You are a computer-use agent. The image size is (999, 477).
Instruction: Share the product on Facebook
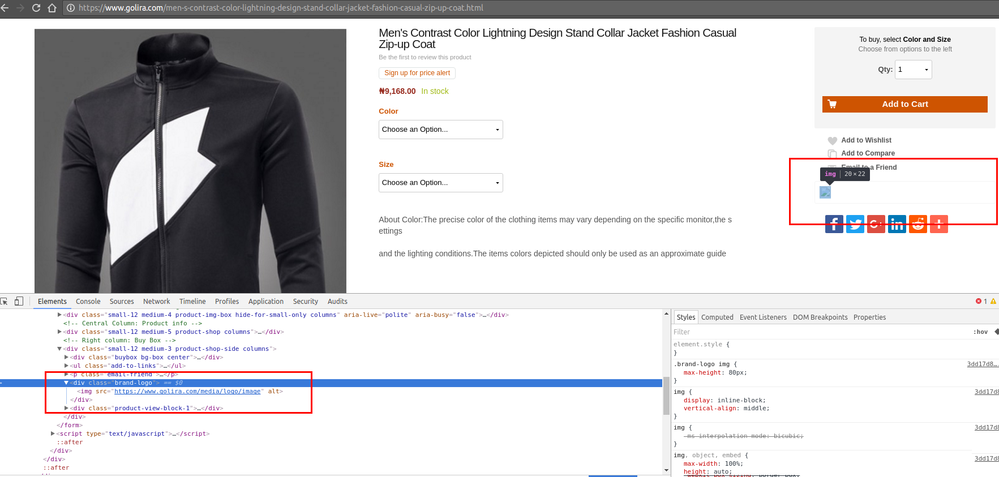click(x=834, y=224)
